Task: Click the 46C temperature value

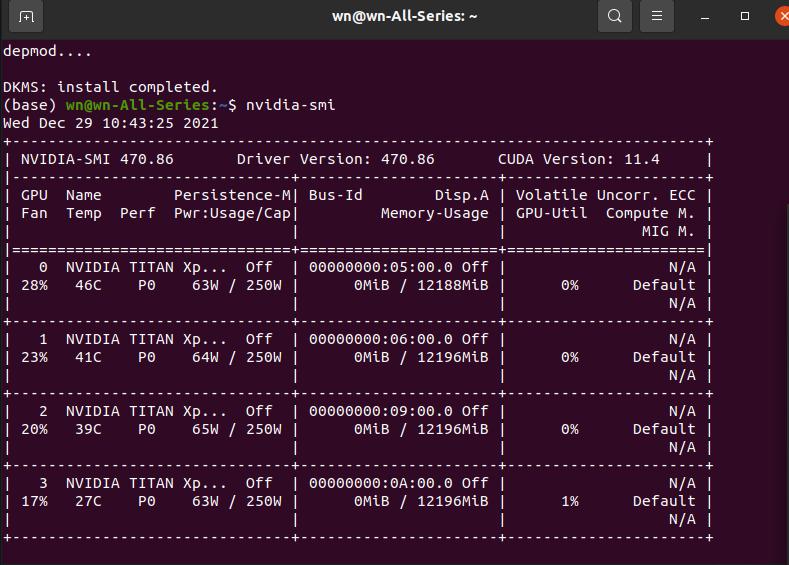Action: pyautogui.click(x=88, y=285)
